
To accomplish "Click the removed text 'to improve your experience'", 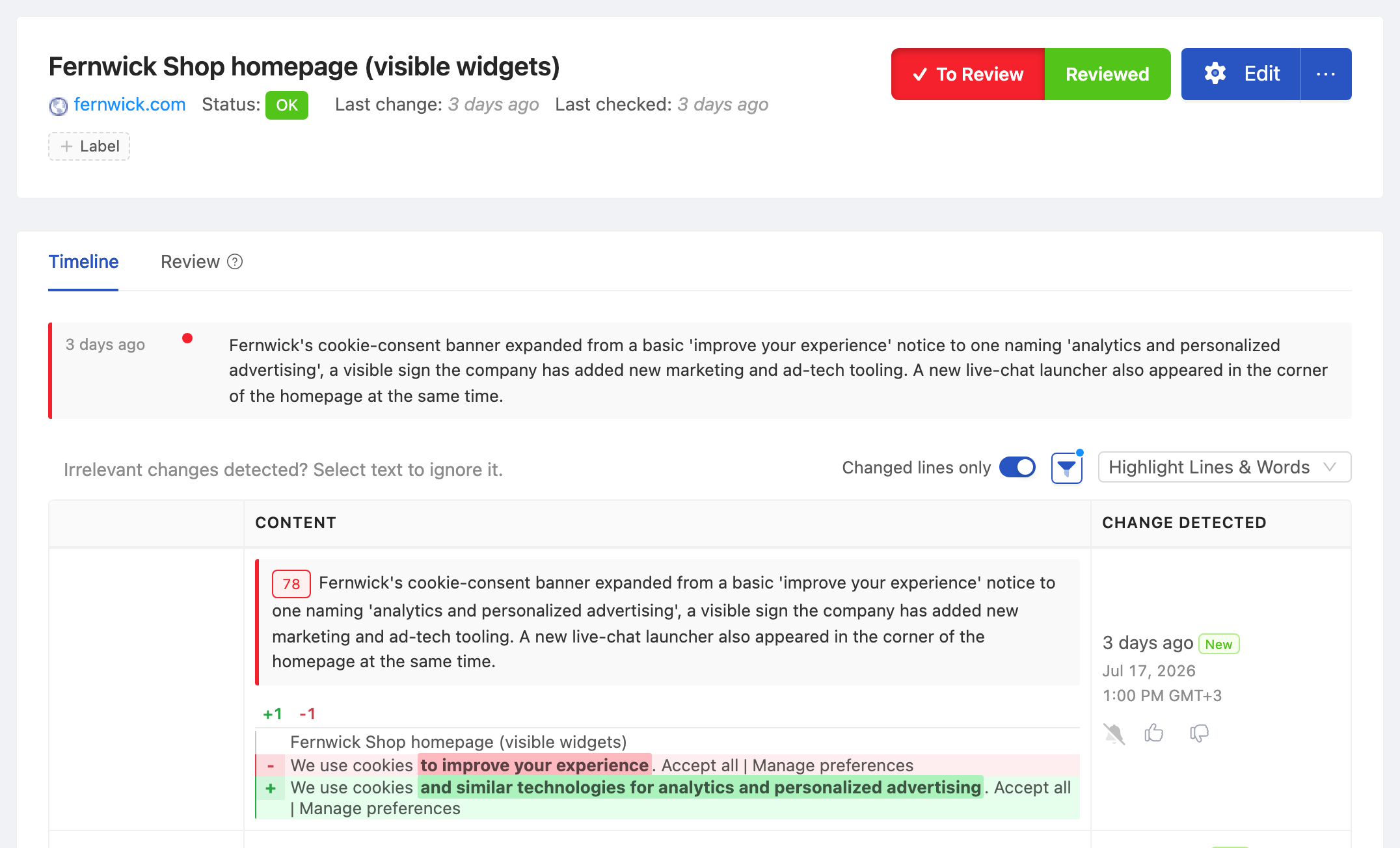I will pos(535,765).
